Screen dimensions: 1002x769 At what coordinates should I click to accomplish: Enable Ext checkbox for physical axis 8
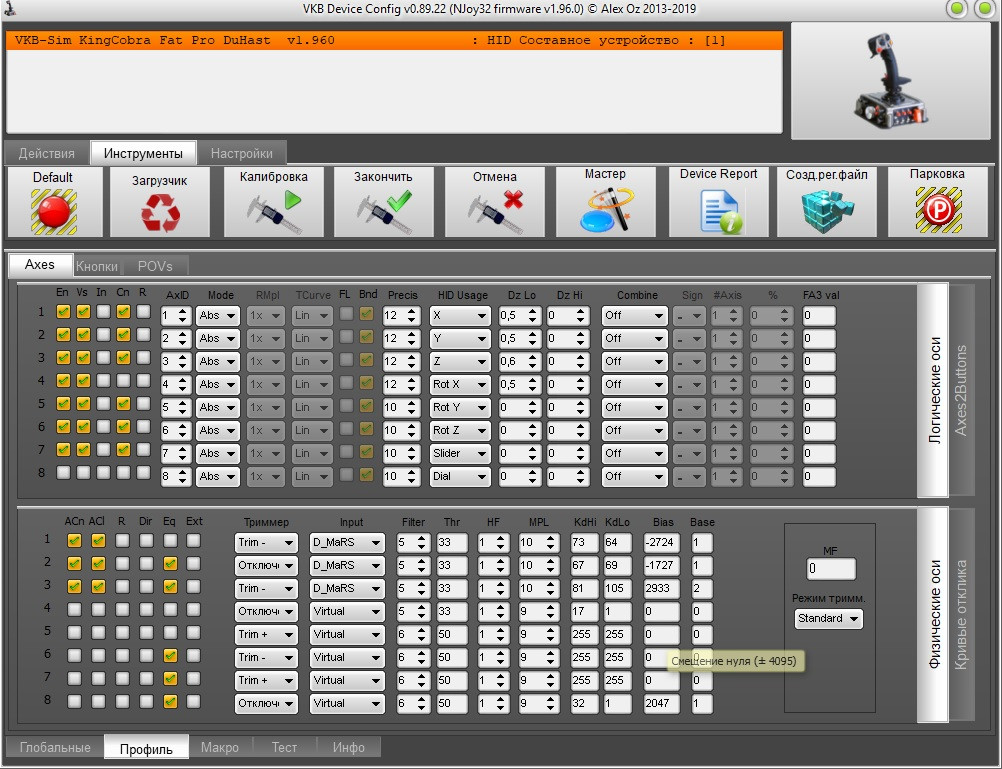194,702
